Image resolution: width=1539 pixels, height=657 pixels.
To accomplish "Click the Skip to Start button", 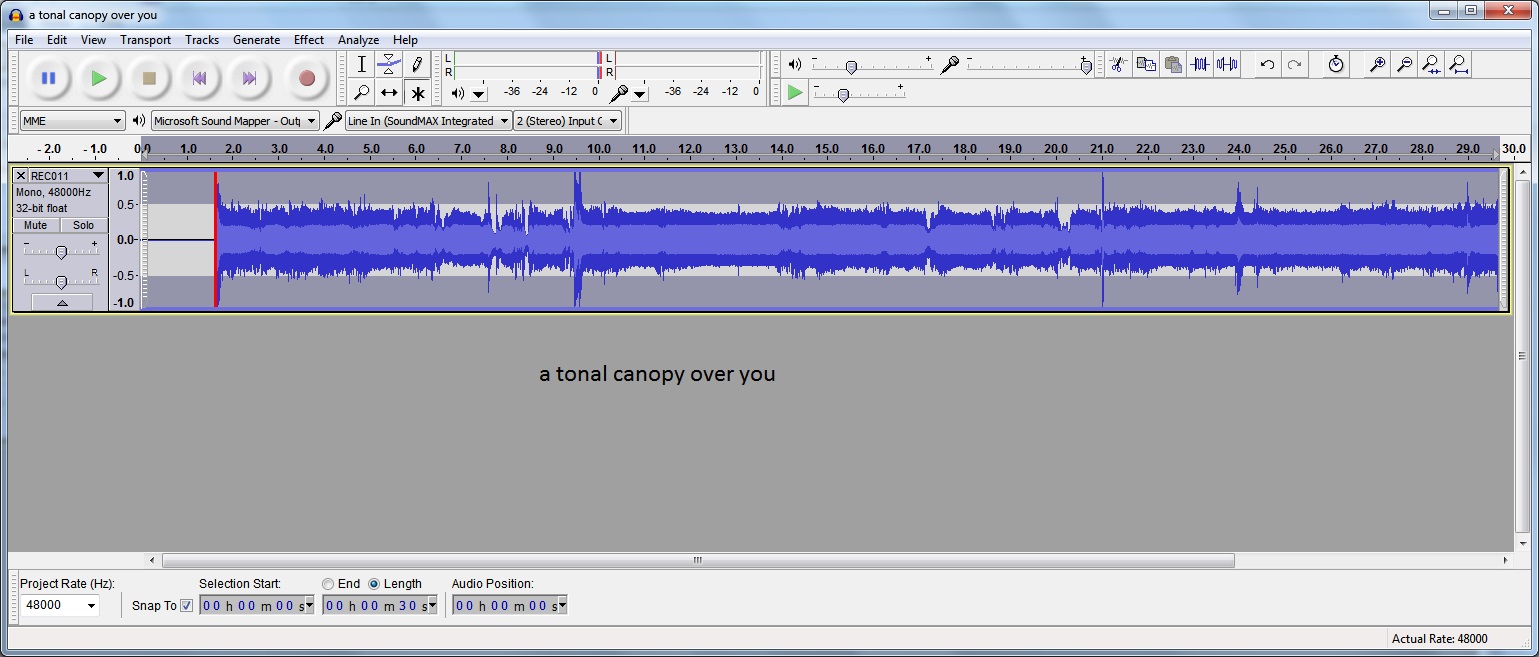I will tap(199, 78).
